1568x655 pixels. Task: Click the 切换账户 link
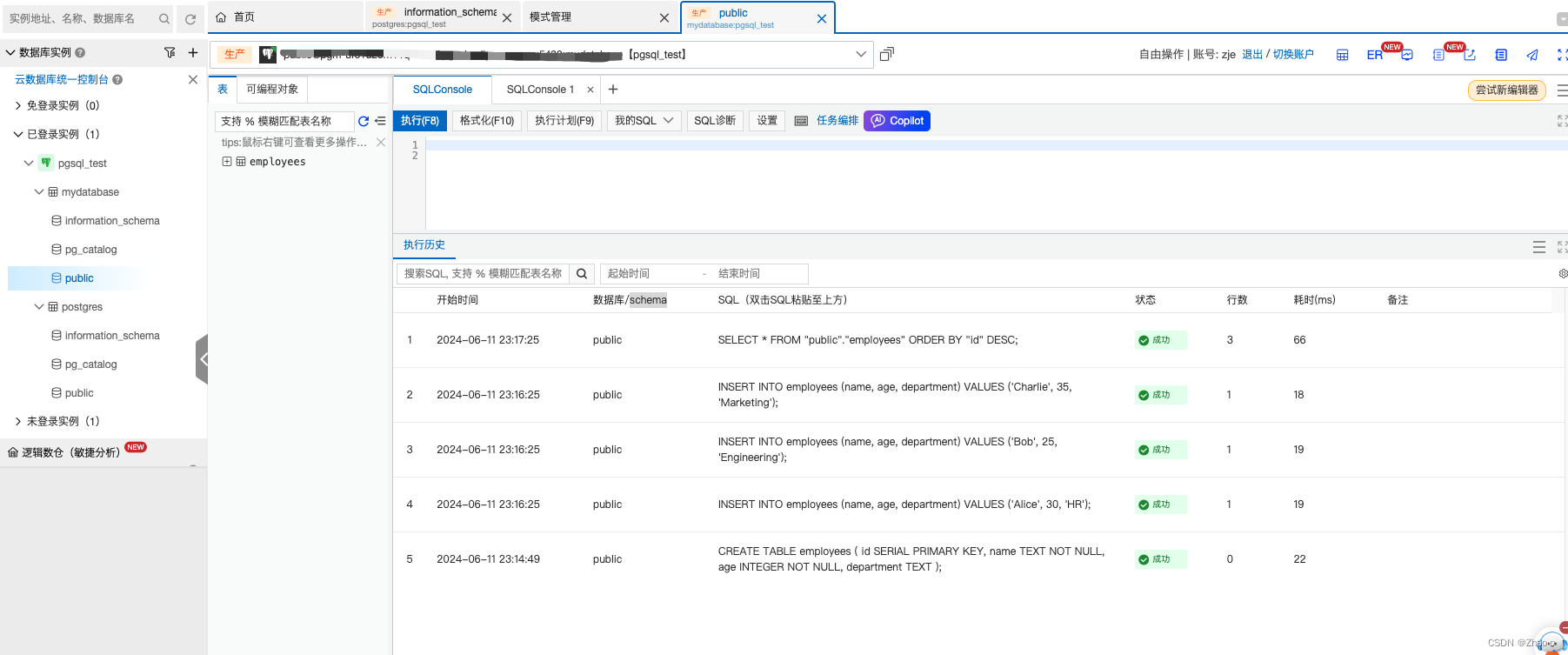tap(1293, 55)
